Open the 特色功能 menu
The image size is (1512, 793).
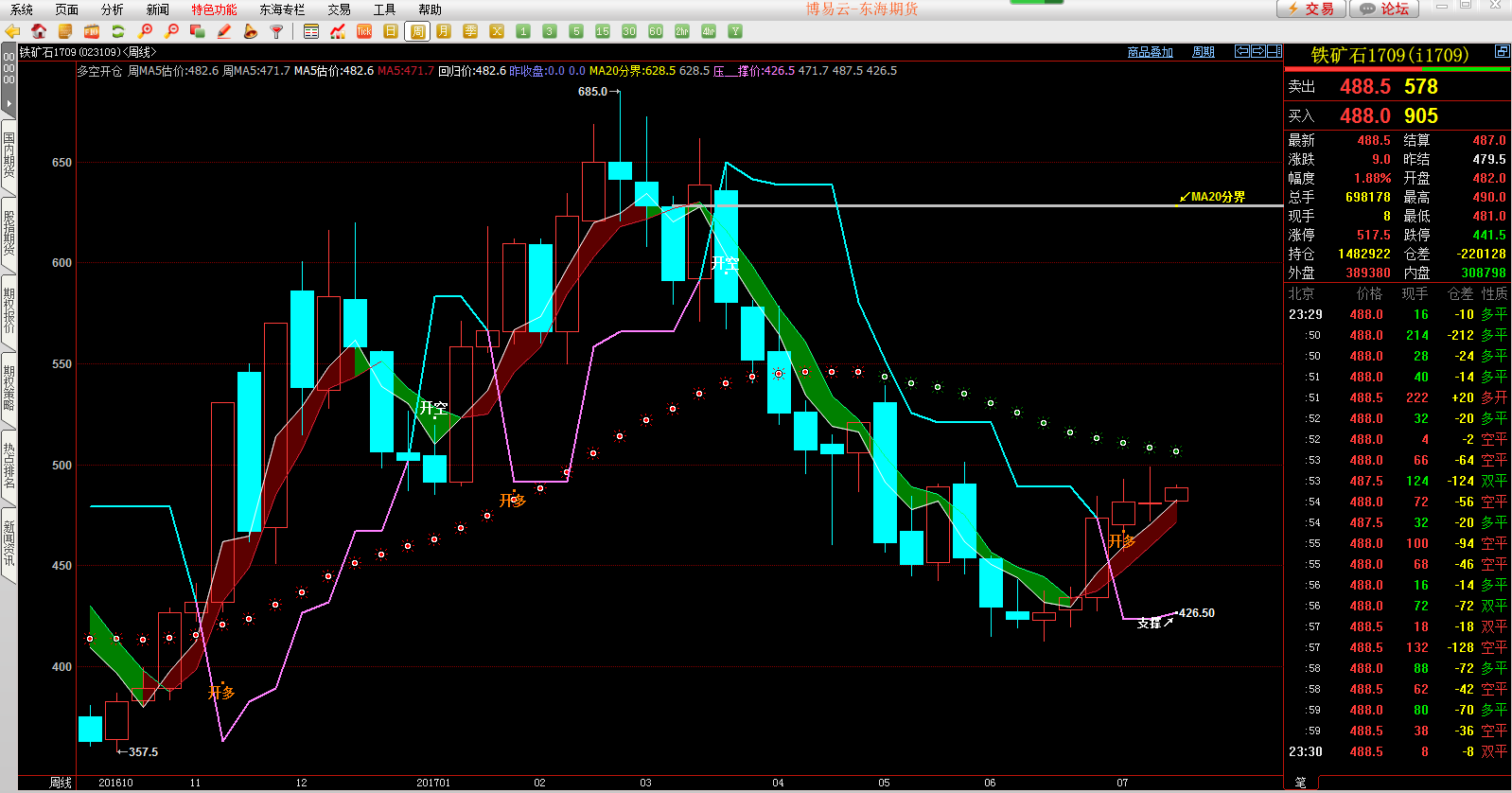tap(214, 9)
